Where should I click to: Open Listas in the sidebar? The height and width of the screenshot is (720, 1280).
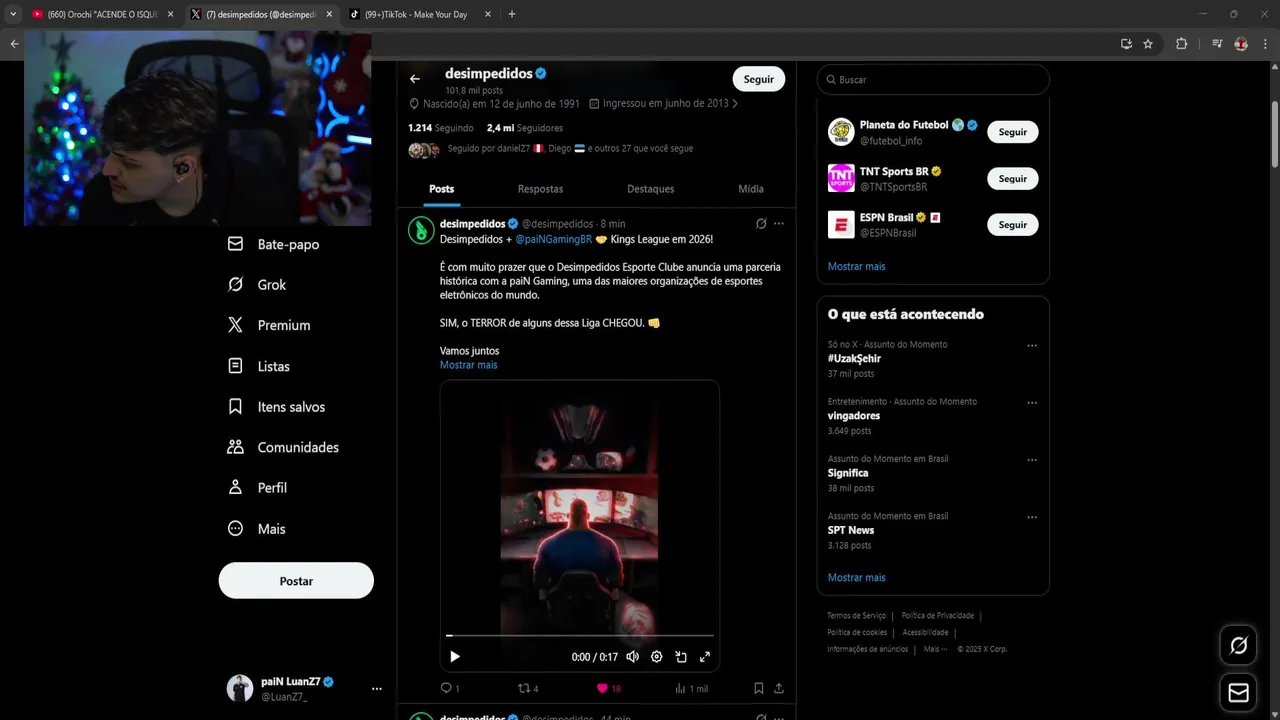(x=259, y=366)
